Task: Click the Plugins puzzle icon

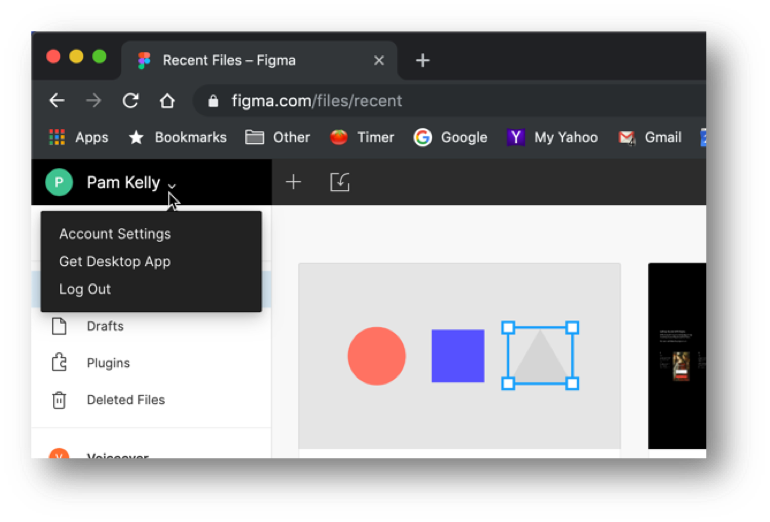Action: tap(59, 362)
